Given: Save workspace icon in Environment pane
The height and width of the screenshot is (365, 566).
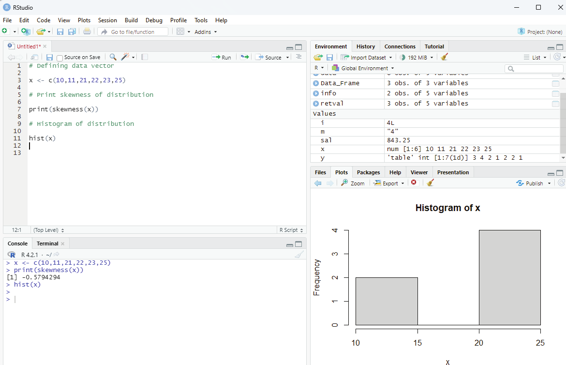Looking at the screenshot, I should [330, 57].
